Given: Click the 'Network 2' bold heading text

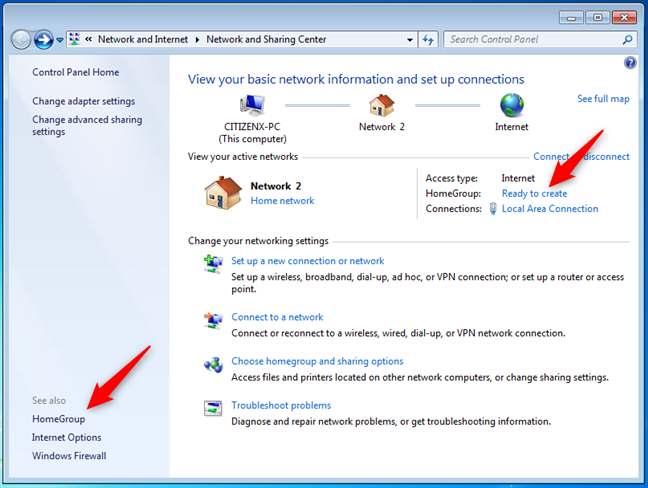Looking at the screenshot, I should [x=276, y=186].
